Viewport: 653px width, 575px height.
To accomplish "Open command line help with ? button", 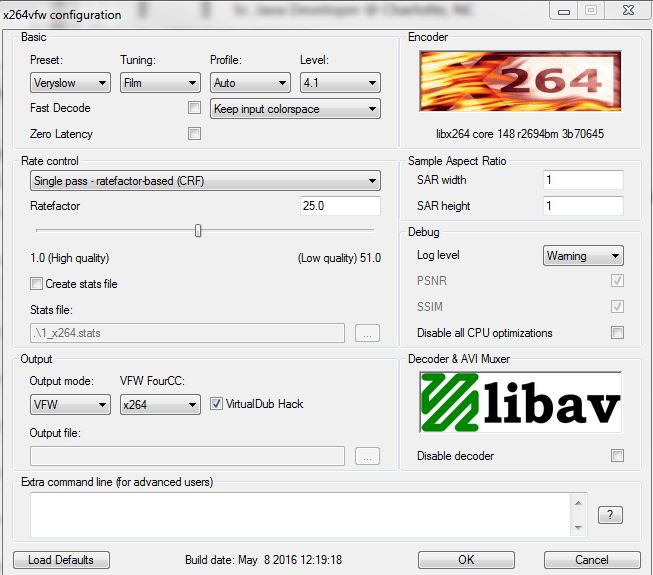I will [x=610, y=515].
